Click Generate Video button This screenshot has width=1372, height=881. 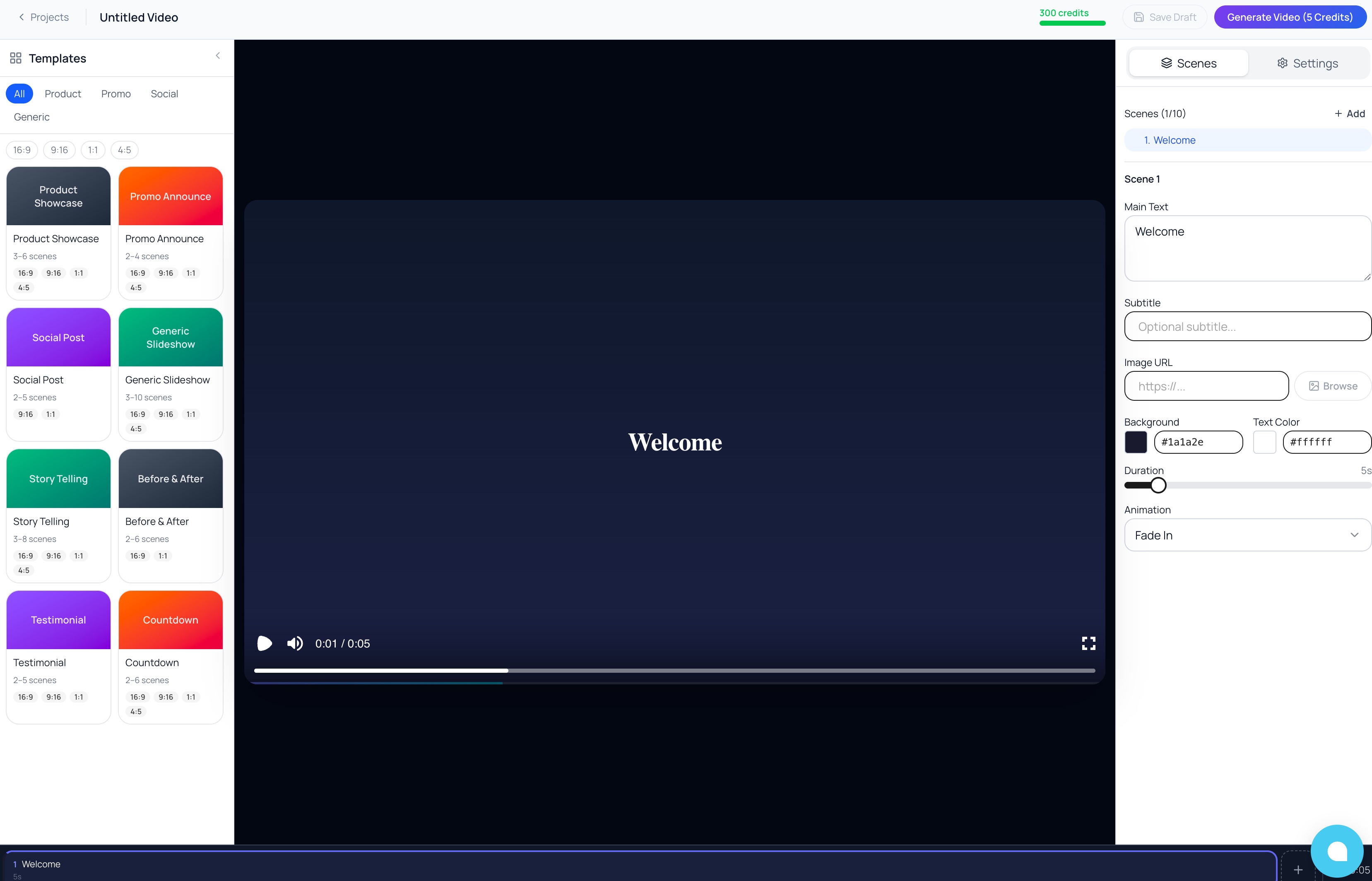pos(1289,17)
